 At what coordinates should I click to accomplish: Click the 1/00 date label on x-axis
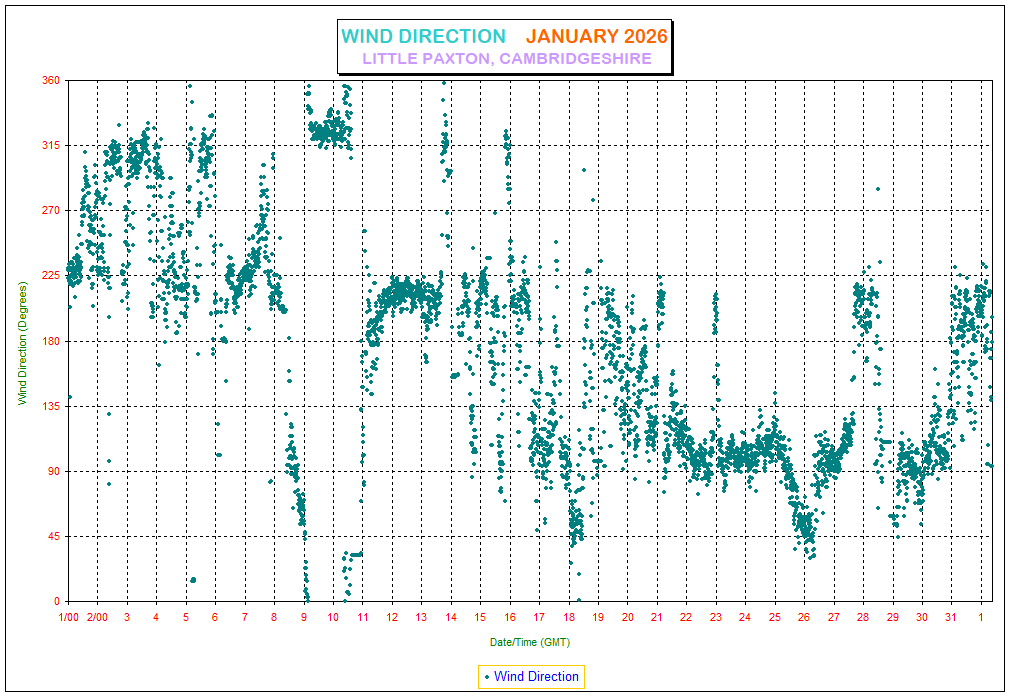(x=68, y=618)
